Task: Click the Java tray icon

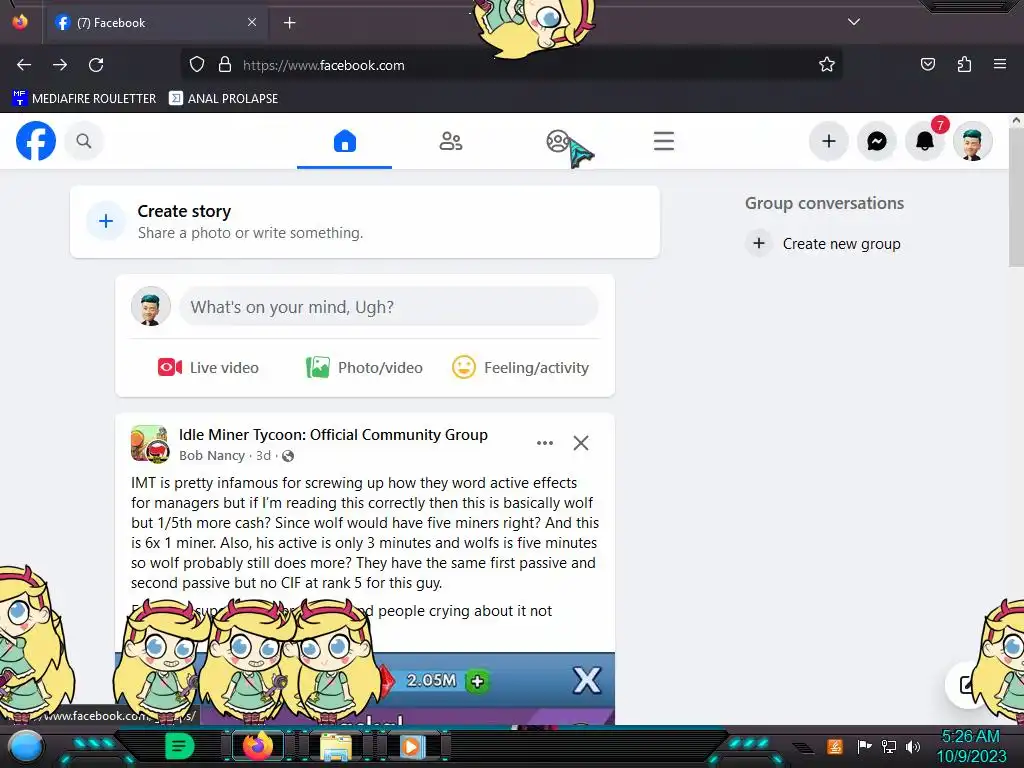Action: pyautogui.click(x=835, y=746)
